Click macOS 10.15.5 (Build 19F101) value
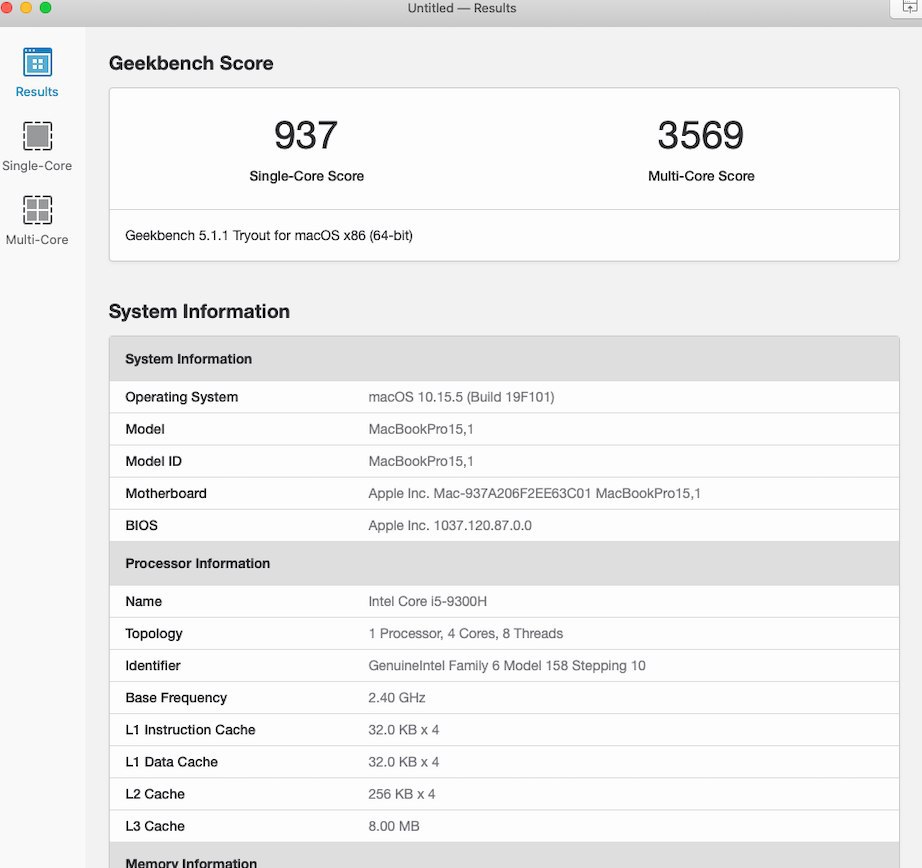 point(461,397)
